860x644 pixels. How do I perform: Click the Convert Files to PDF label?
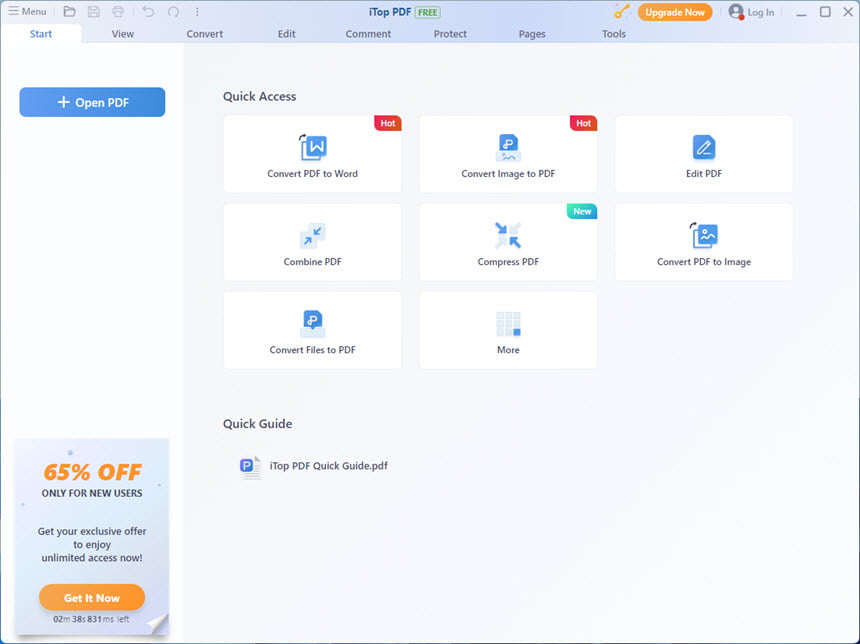(313, 350)
